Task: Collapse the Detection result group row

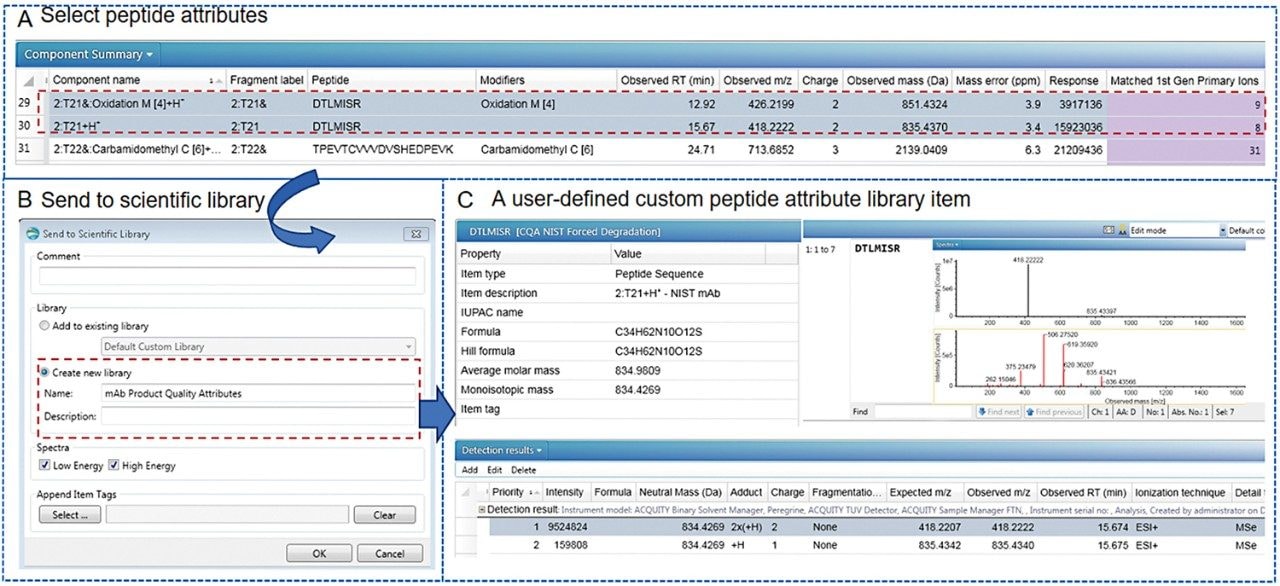Action: 481,510
